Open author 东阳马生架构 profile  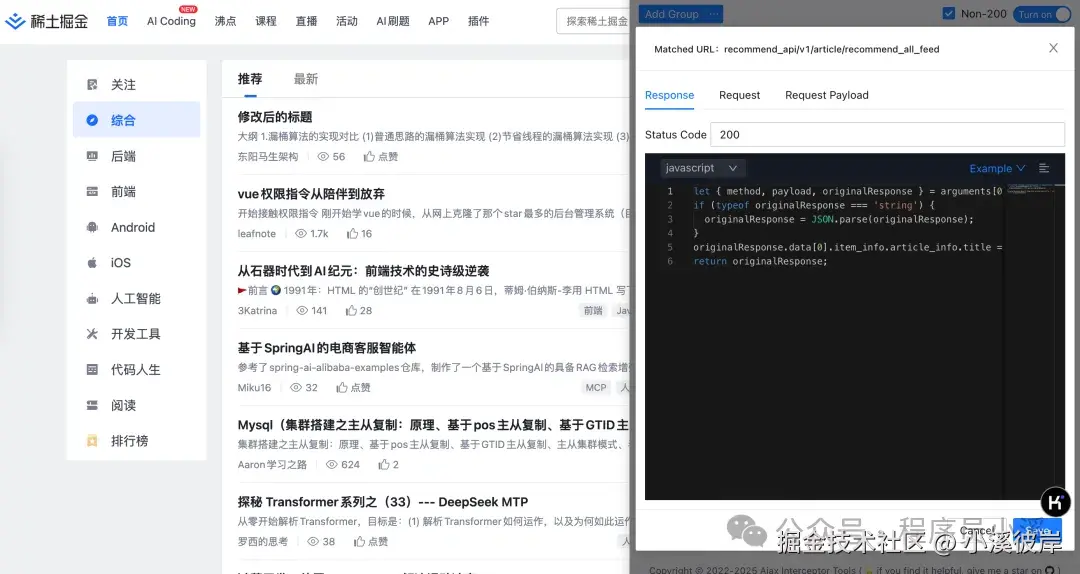(268, 156)
